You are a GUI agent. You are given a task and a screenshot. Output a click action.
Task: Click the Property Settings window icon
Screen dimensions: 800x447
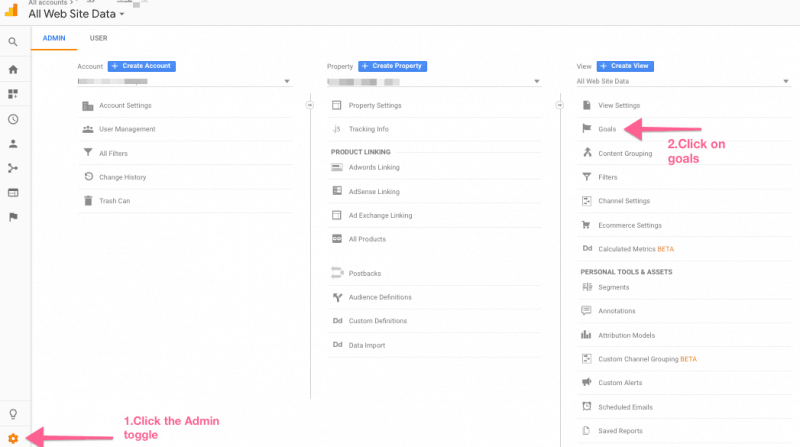coord(336,105)
